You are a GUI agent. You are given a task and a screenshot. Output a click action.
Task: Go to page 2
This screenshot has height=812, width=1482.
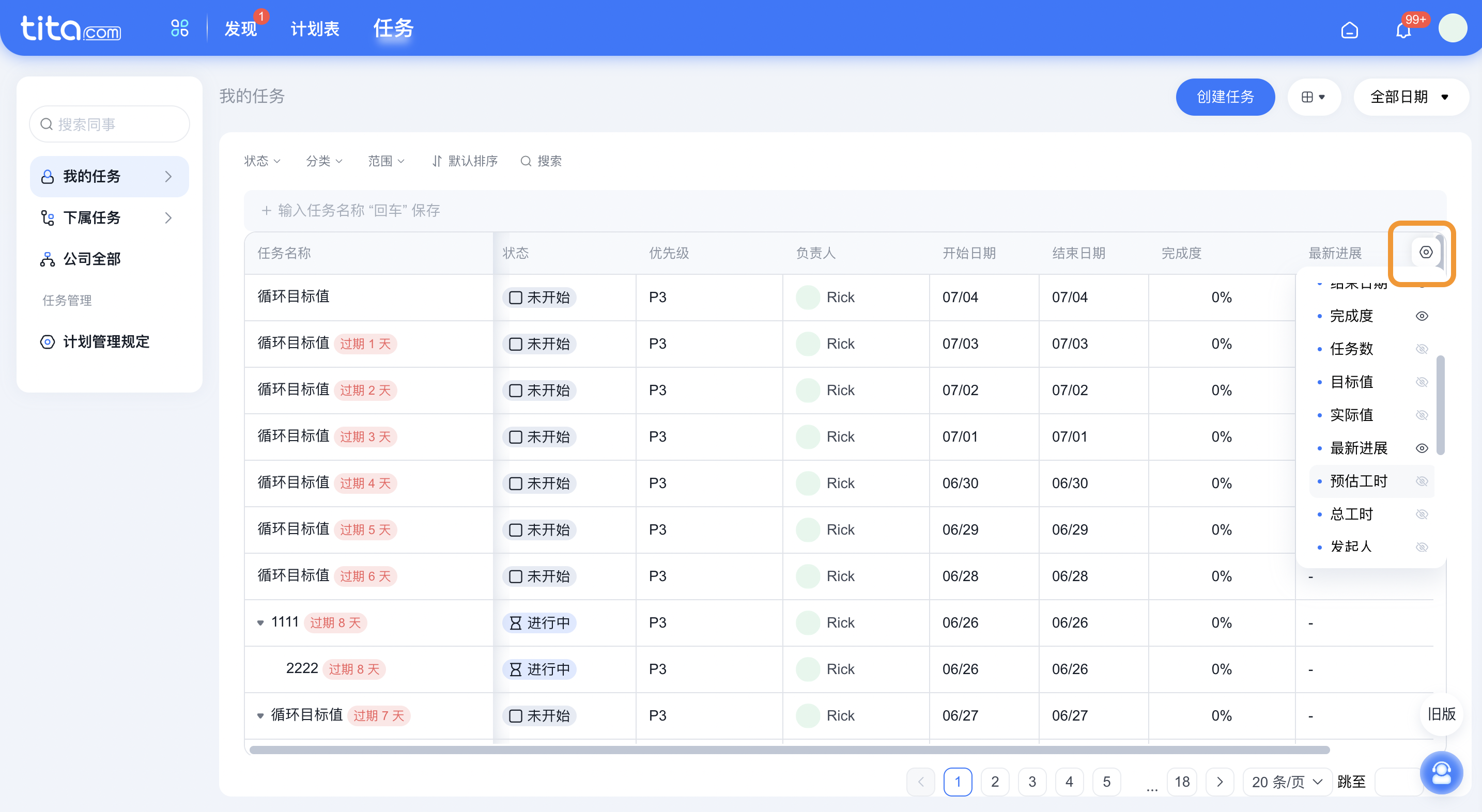[995, 782]
